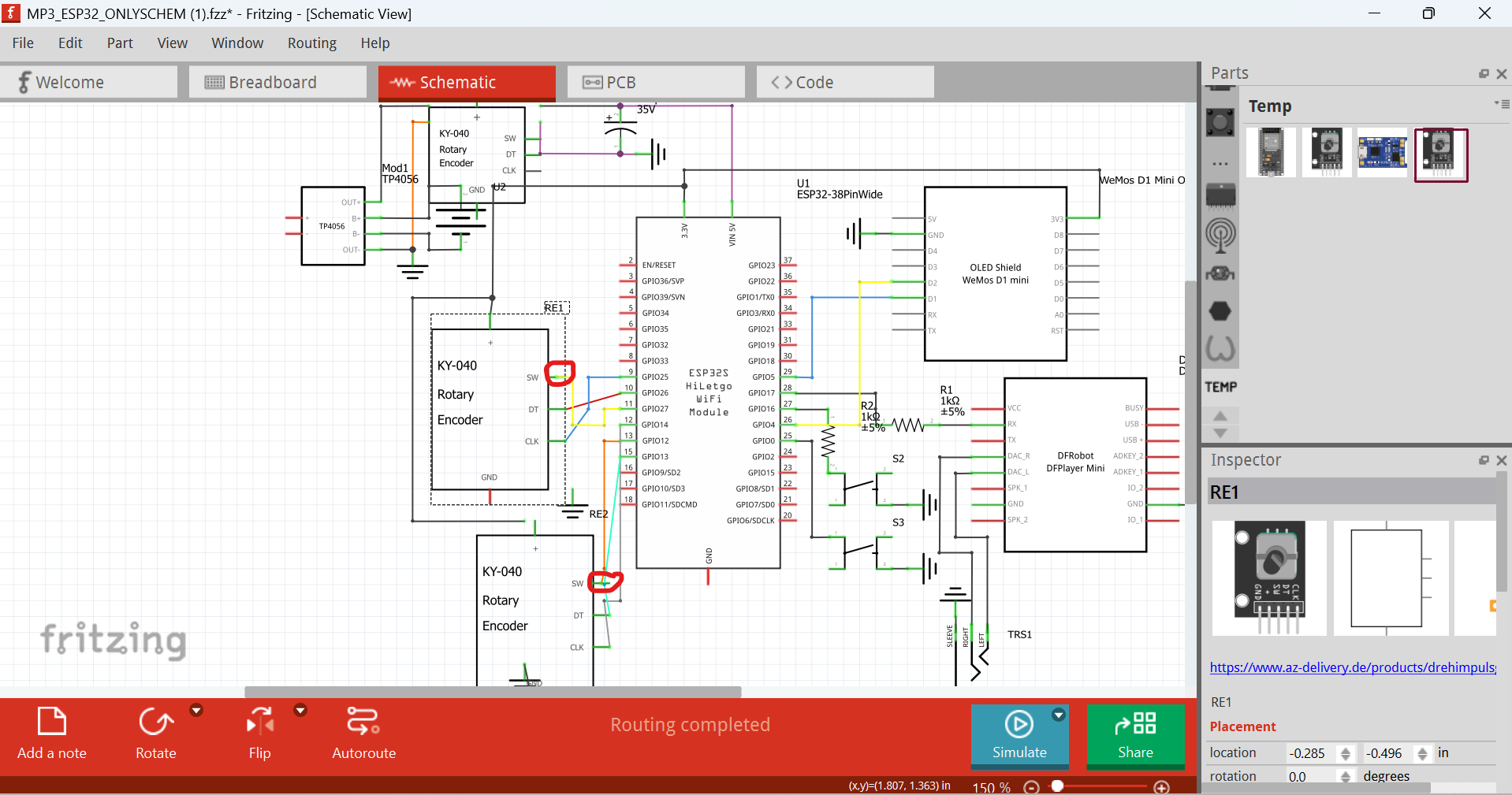Select the blue TP4056 module part thumbnail

pos(1383,153)
